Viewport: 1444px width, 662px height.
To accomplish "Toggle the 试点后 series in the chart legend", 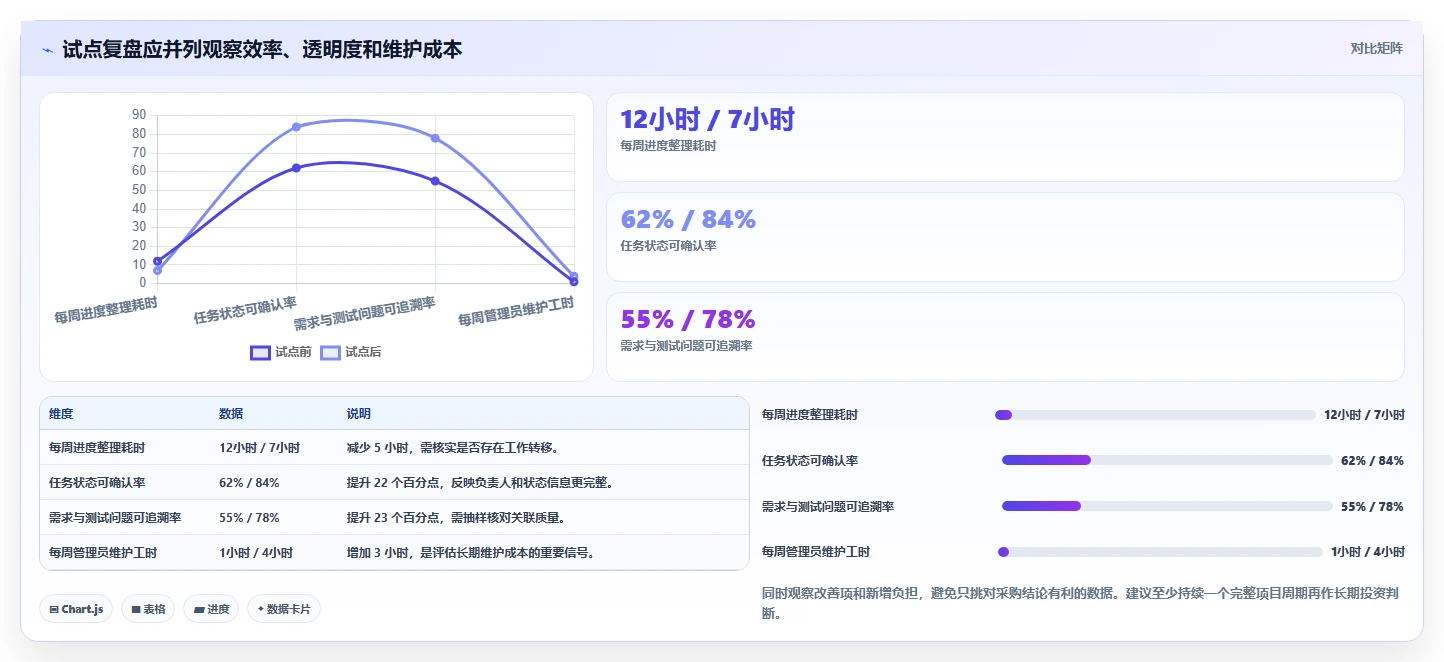I will tap(351, 352).
